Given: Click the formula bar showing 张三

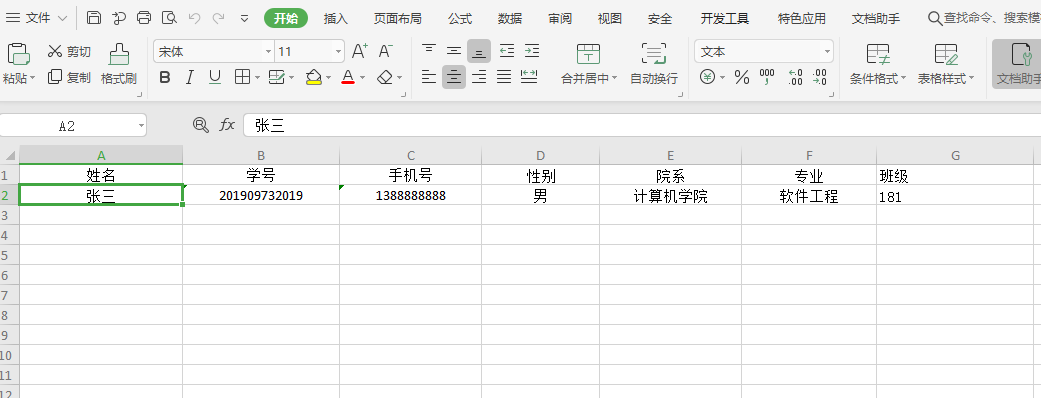Looking at the screenshot, I should 642,125.
